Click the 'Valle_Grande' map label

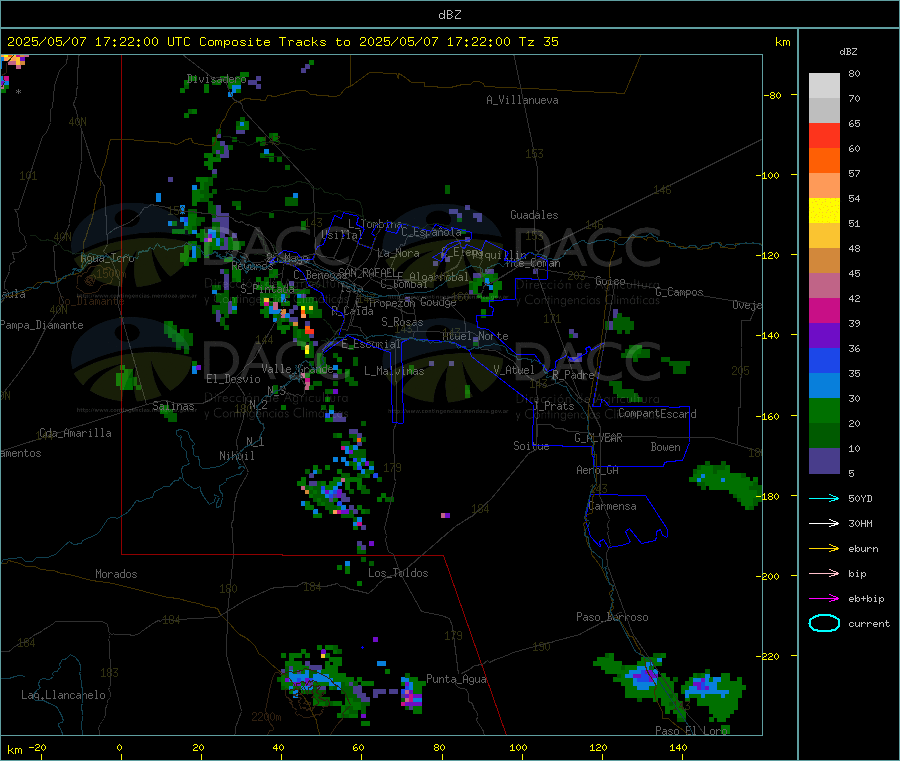297,369
